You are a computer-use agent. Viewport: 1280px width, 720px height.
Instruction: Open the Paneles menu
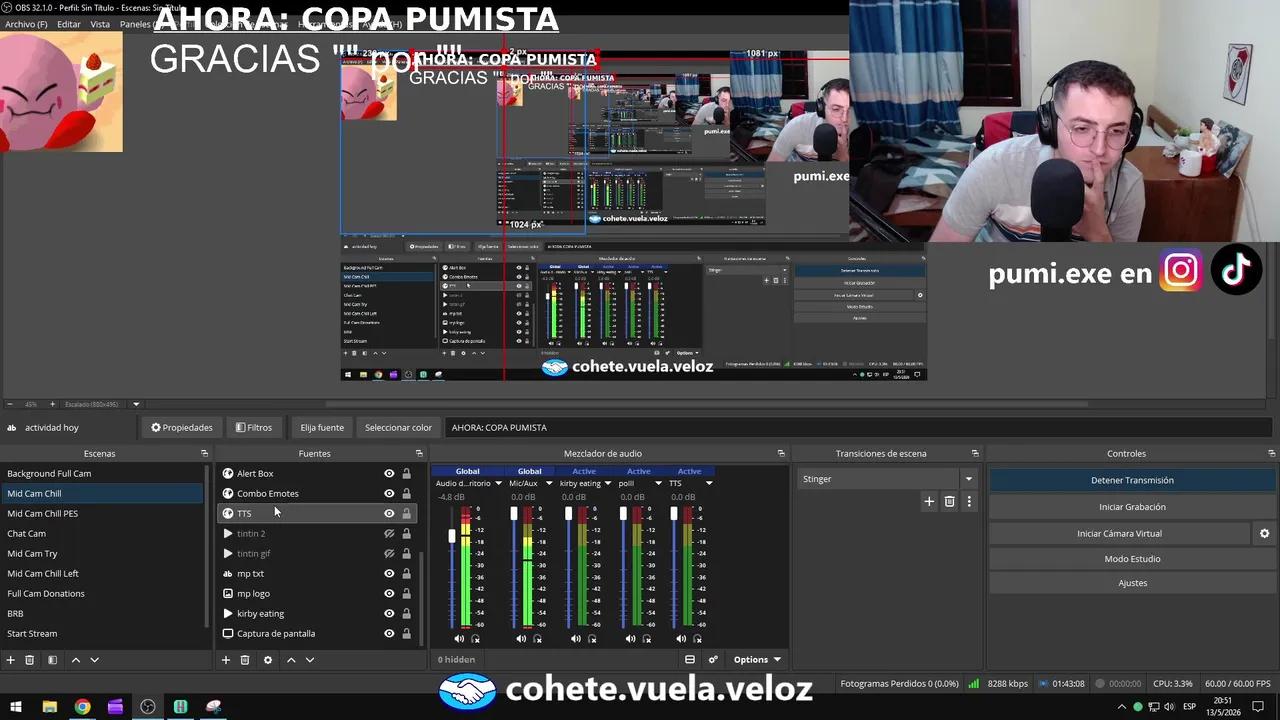pos(135,24)
